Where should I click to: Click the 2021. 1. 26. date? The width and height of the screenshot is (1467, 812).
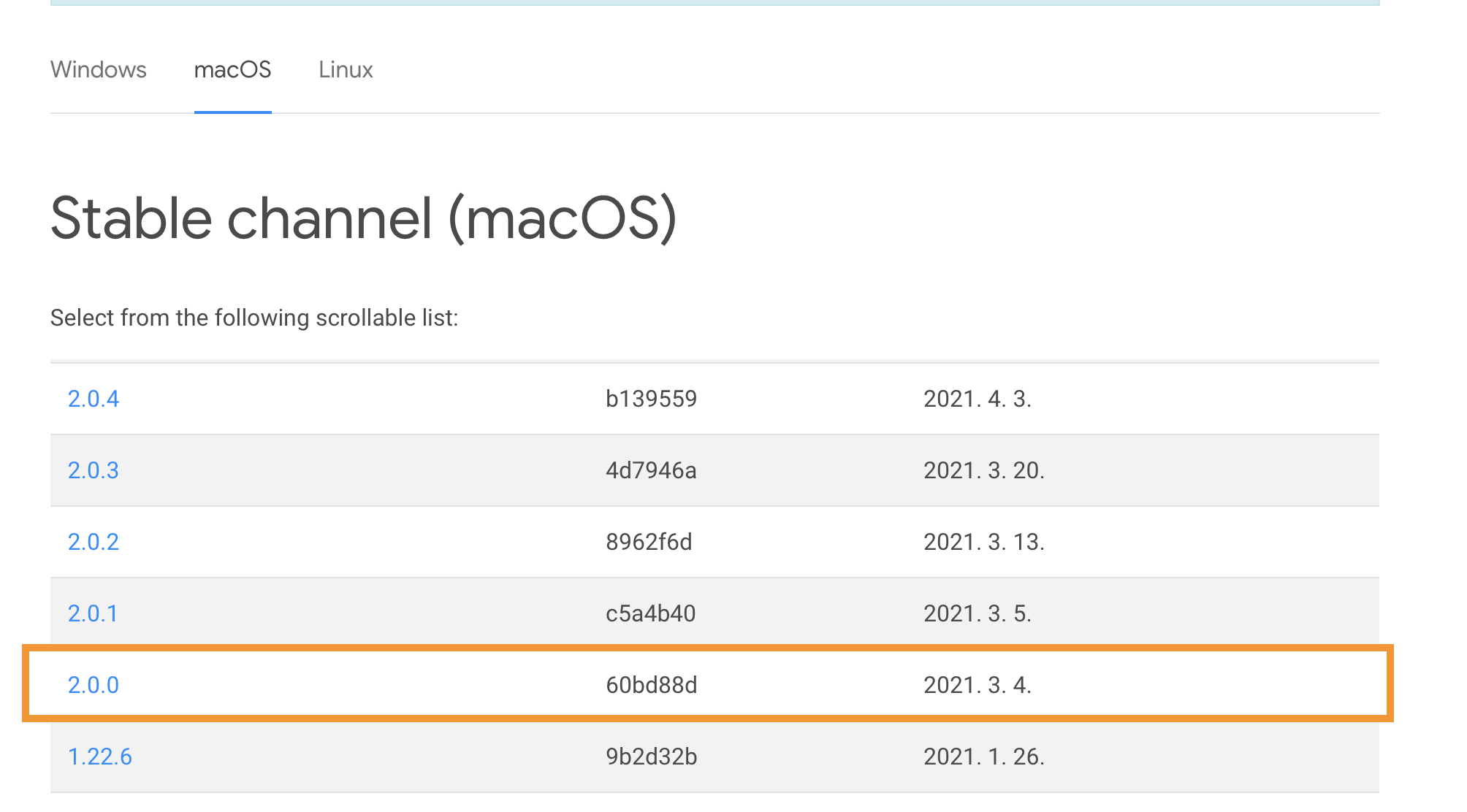[984, 757]
